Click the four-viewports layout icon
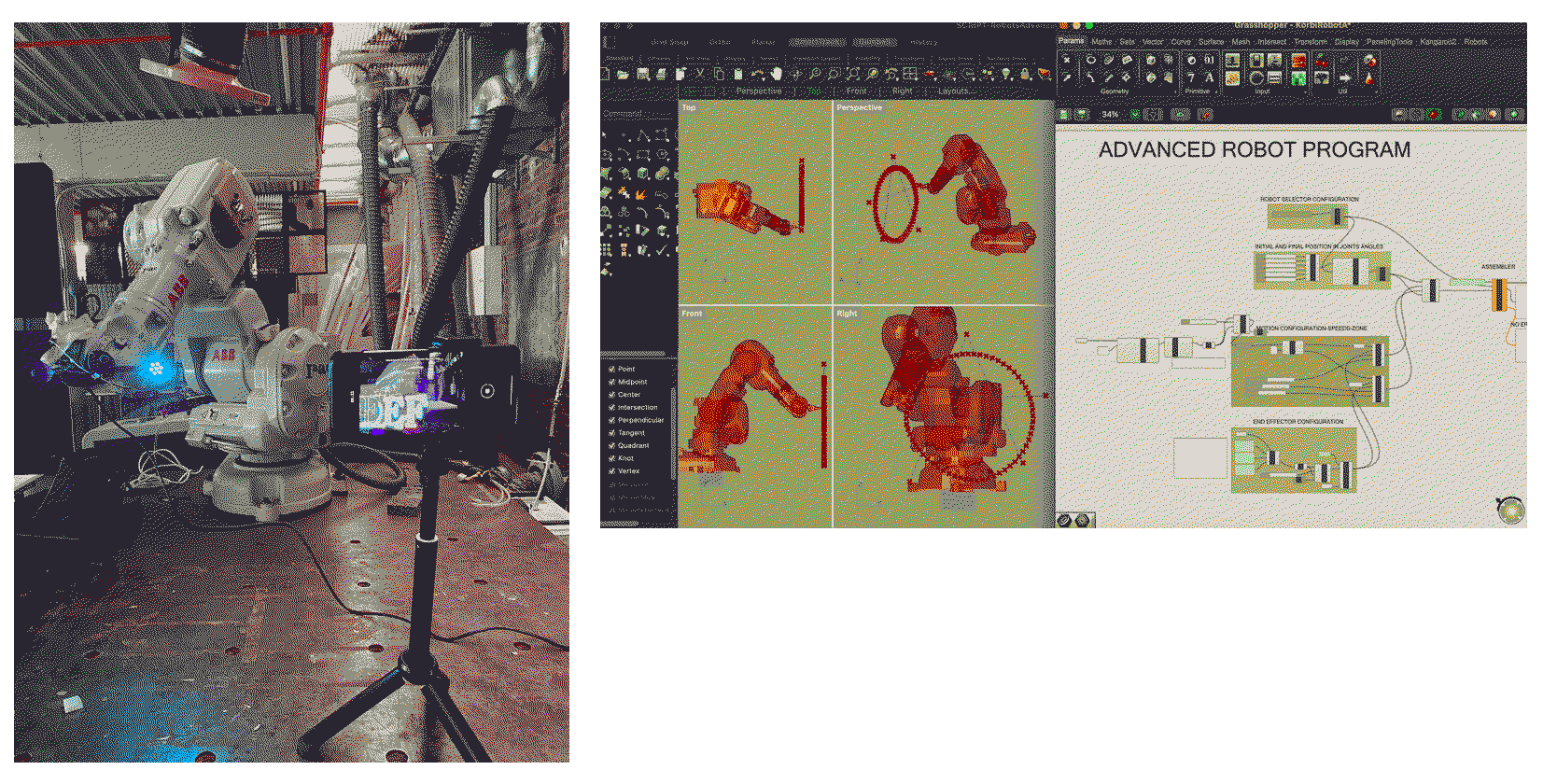Viewport: 1557px width, 784px height. point(909,75)
